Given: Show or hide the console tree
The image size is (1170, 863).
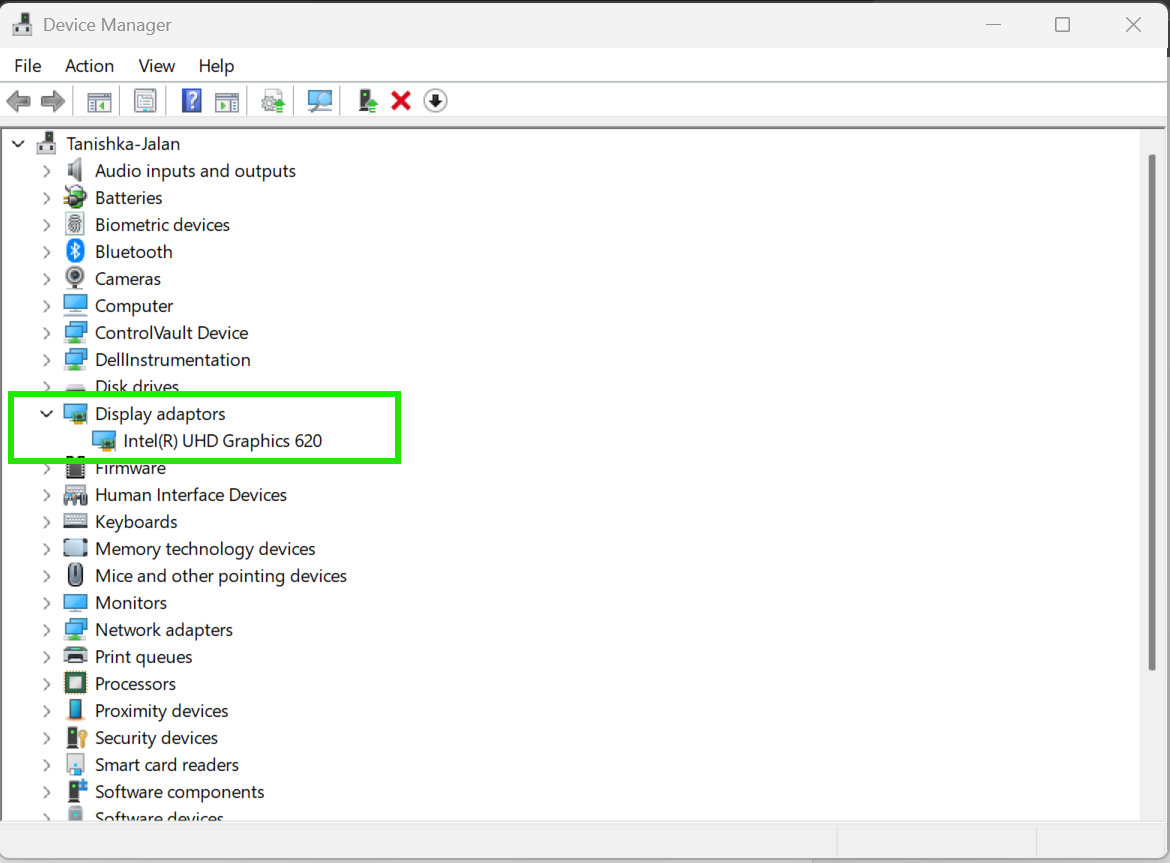Looking at the screenshot, I should pyautogui.click(x=99, y=101).
